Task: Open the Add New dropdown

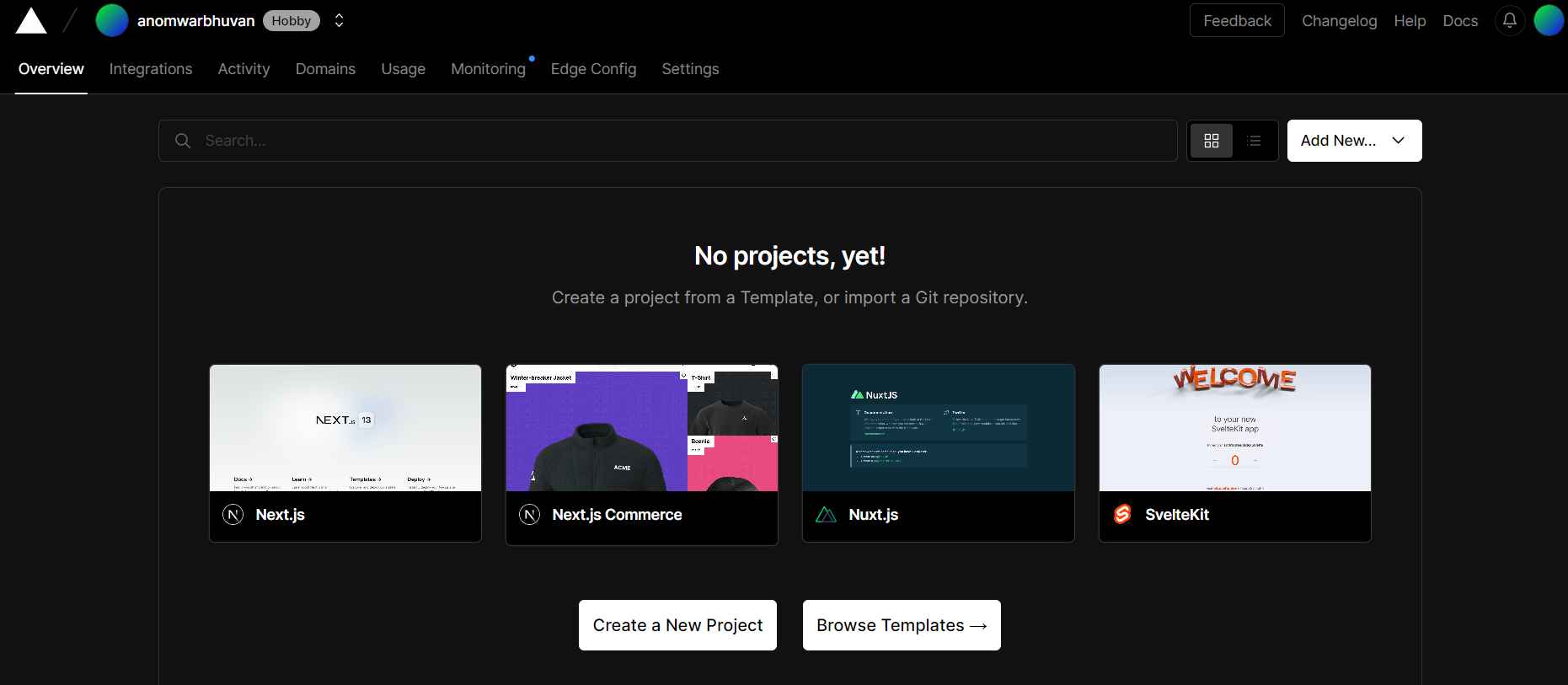Action: tap(1354, 141)
